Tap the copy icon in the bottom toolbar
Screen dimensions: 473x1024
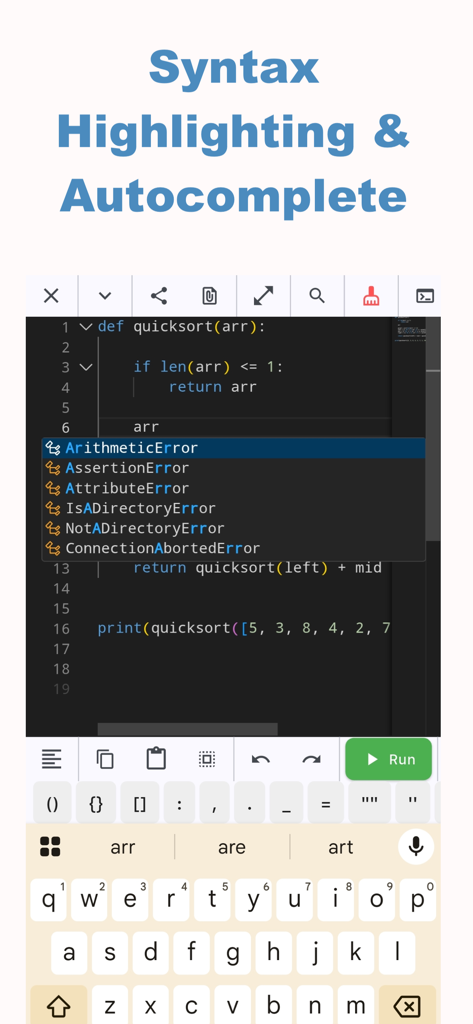[105, 759]
